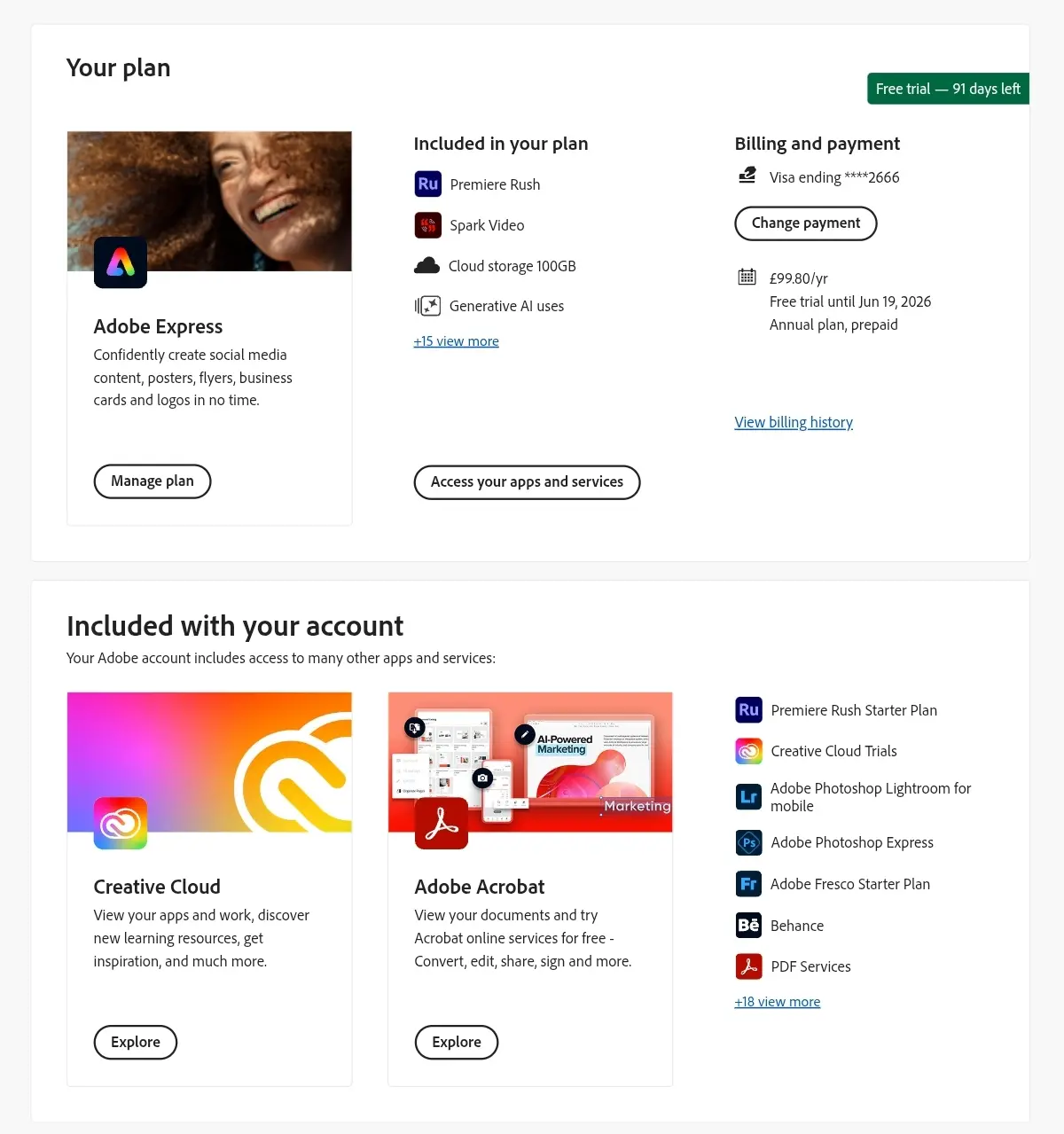The width and height of the screenshot is (1064, 1134).
Task: Click the PDF Services icon
Action: coord(749,966)
